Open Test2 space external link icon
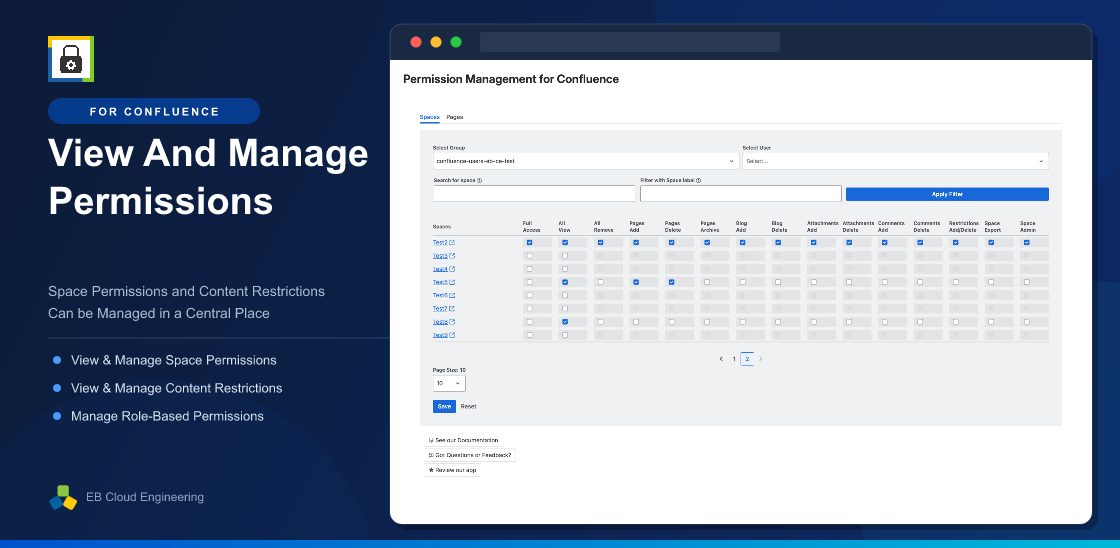 (452, 243)
